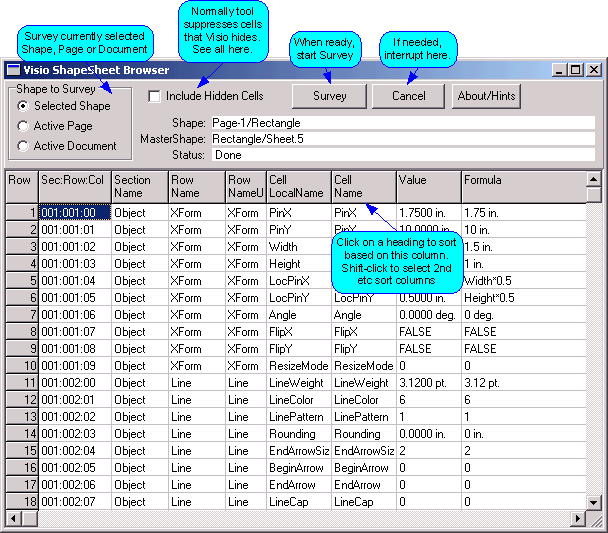Sort by the Row NameU column header
This screenshot has width=608, height=533.
pos(246,186)
